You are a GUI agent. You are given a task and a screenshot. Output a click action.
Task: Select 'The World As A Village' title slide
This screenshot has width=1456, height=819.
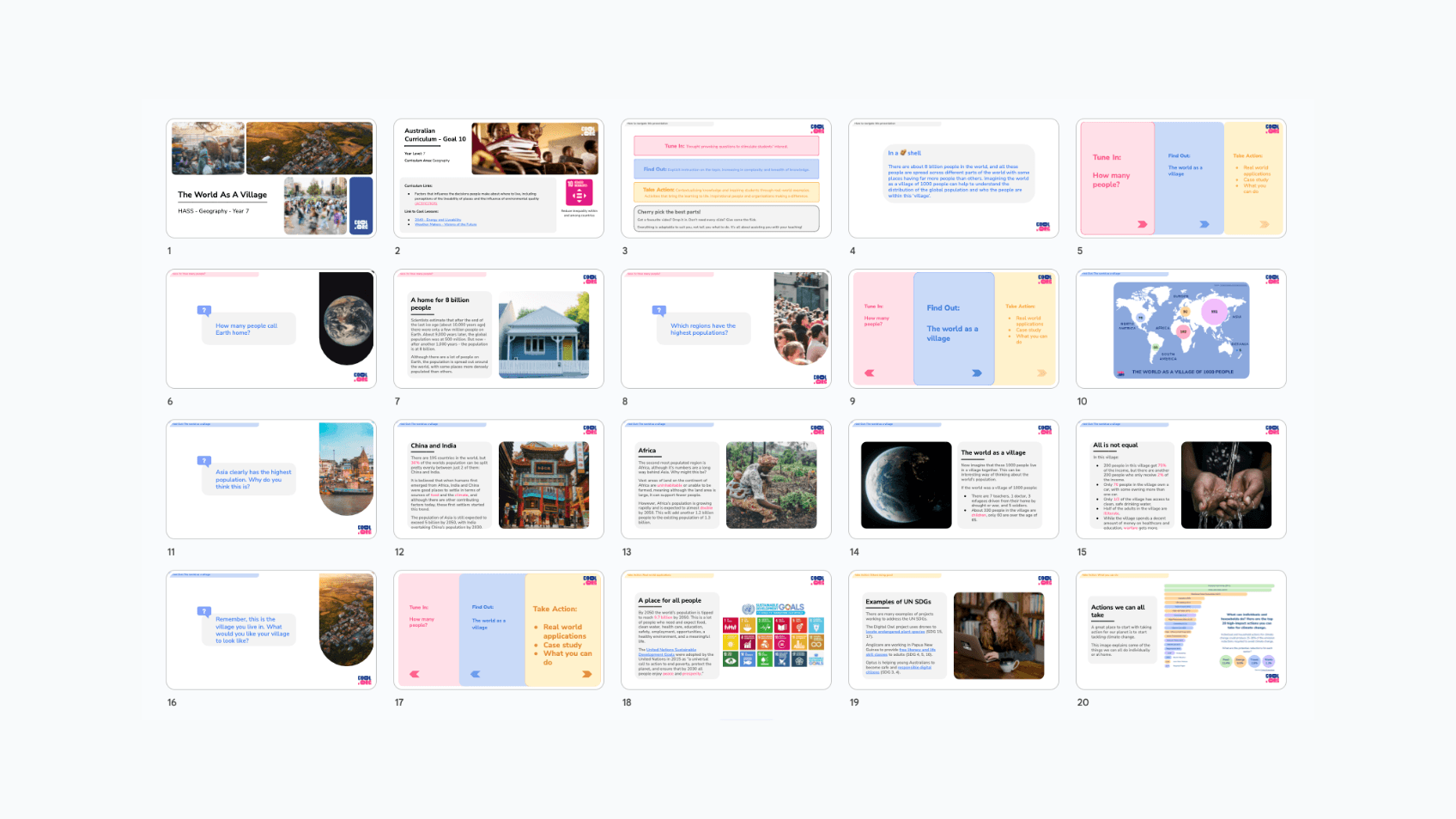point(270,179)
